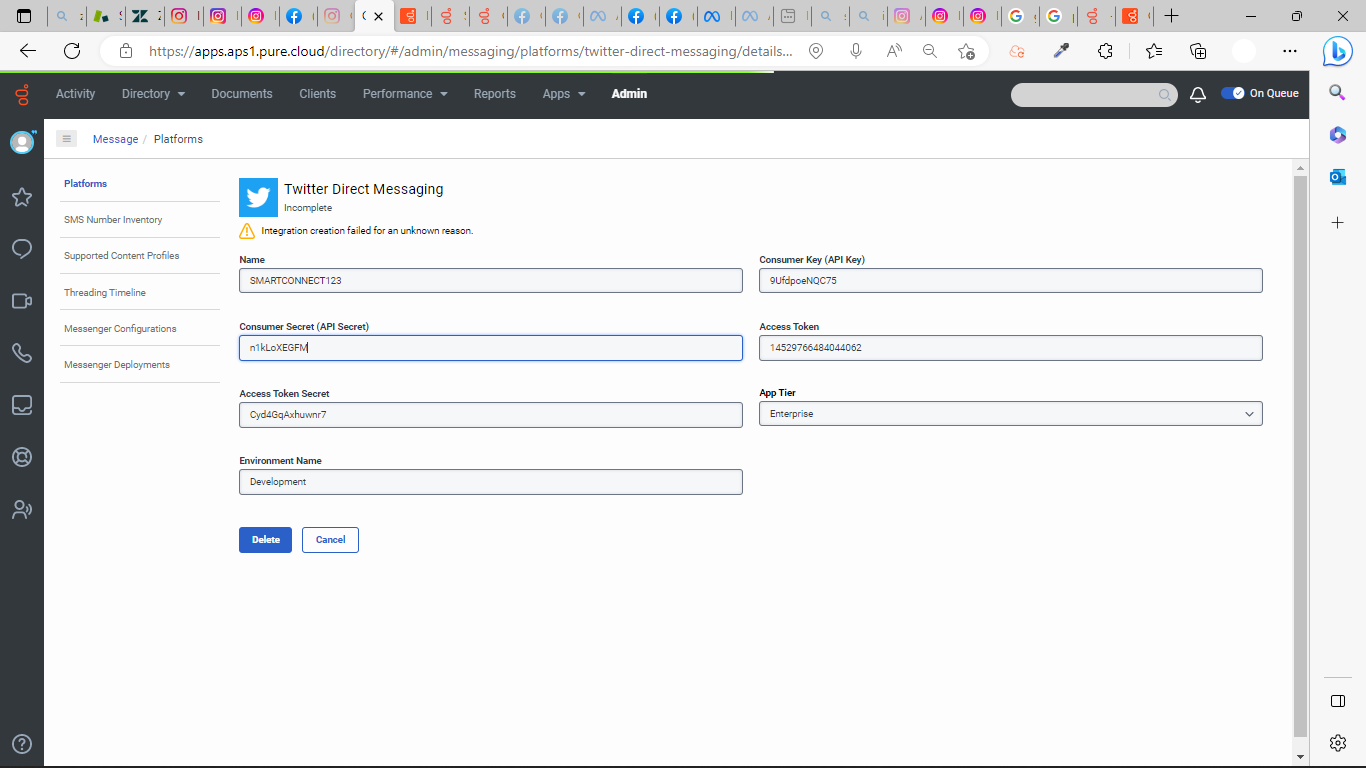
Task: Open Messenger Configurations
Action: click(x=120, y=329)
